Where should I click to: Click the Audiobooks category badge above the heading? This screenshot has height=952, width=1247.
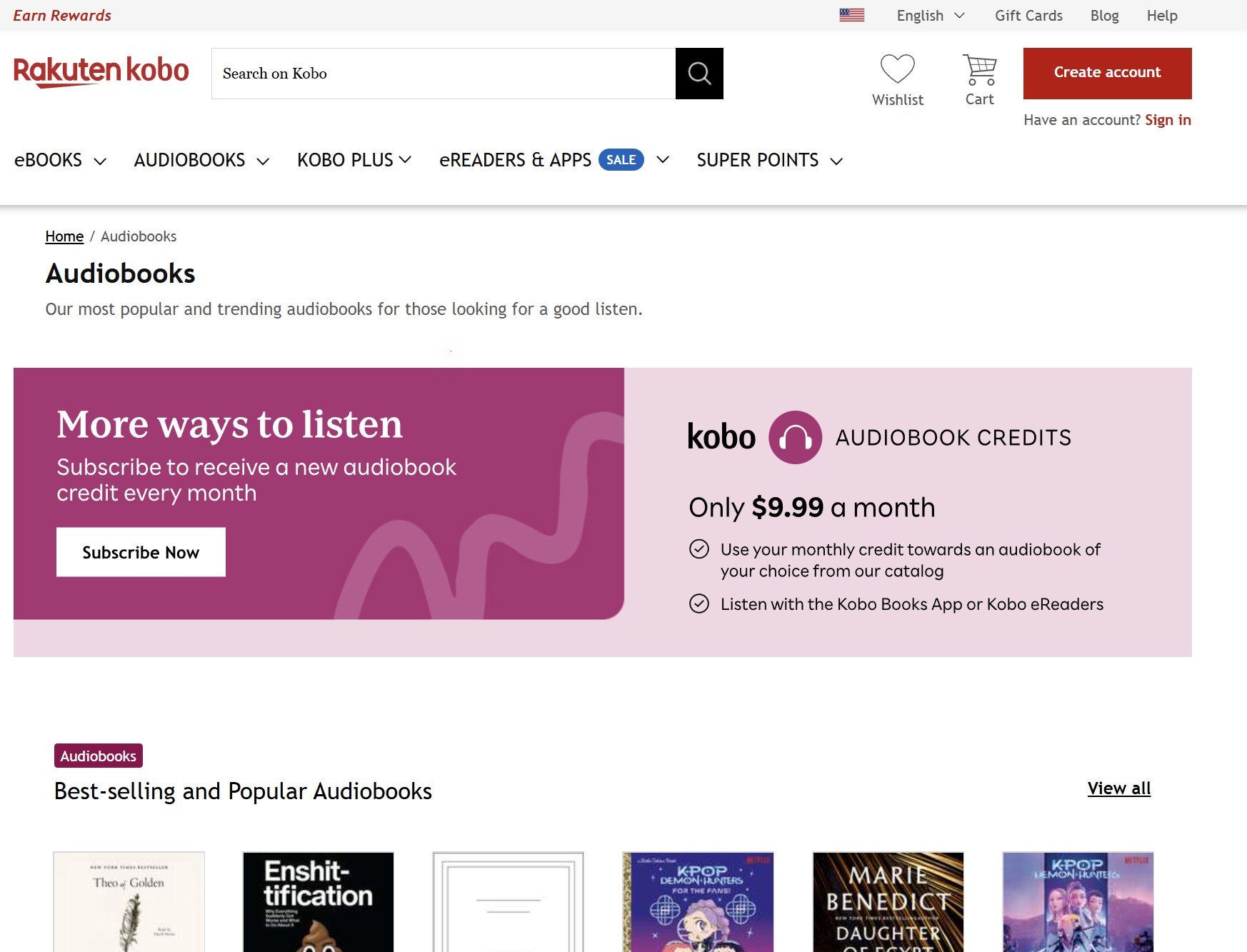[98, 756]
